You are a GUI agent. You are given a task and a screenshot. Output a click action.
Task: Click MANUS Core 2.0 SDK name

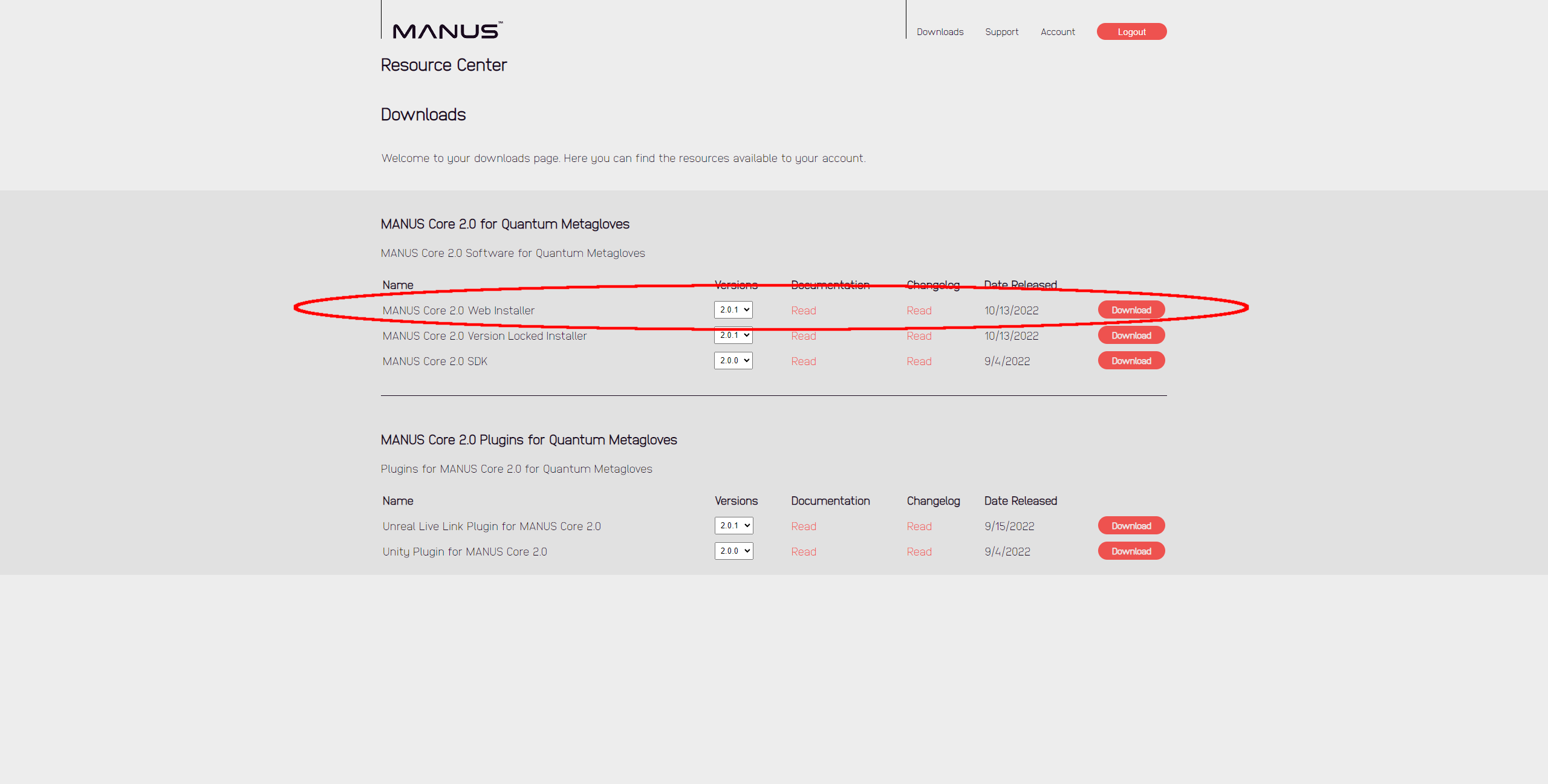click(435, 361)
